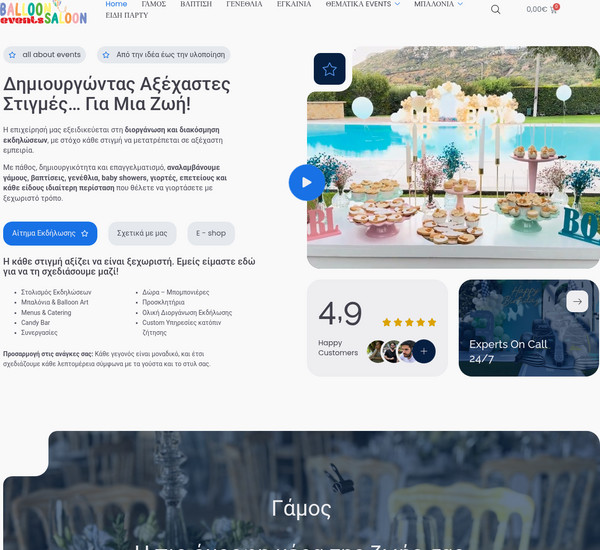Open ΒΑΠΤΙΣΗ menu item
600x550 pixels.
click(196, 4)
